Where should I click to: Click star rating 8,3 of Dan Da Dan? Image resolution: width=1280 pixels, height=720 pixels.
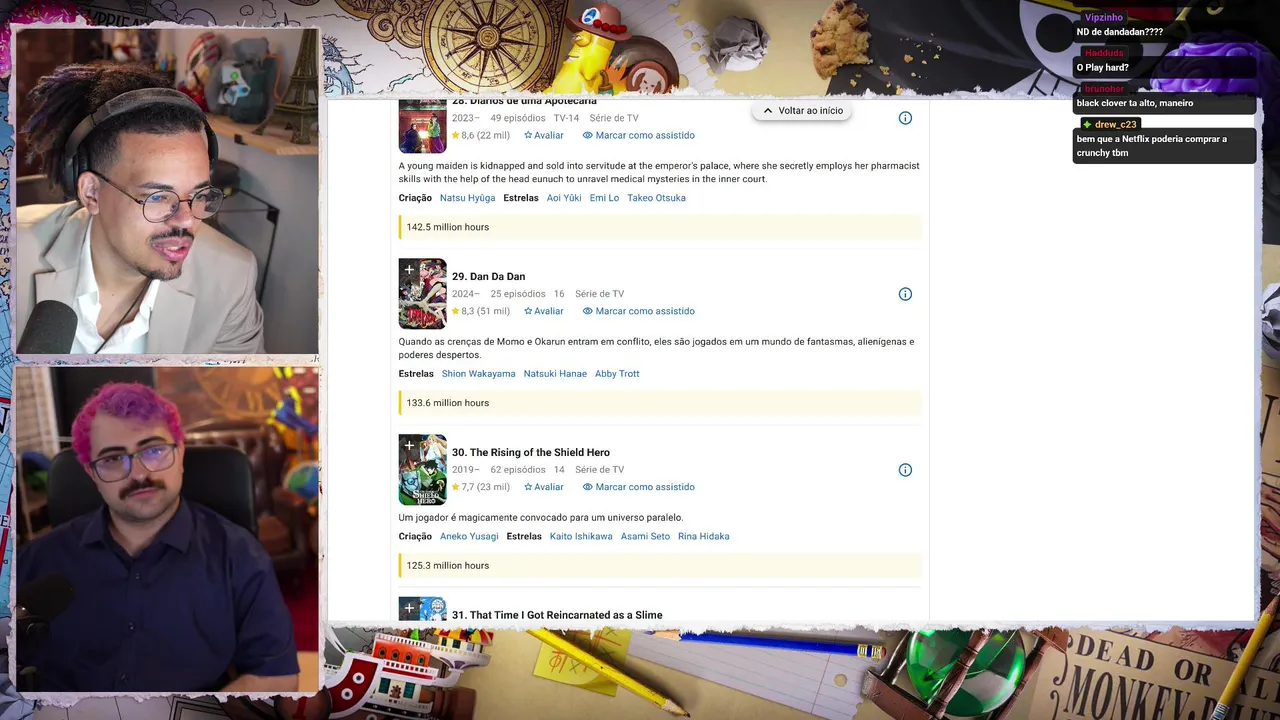click(480, 311)
